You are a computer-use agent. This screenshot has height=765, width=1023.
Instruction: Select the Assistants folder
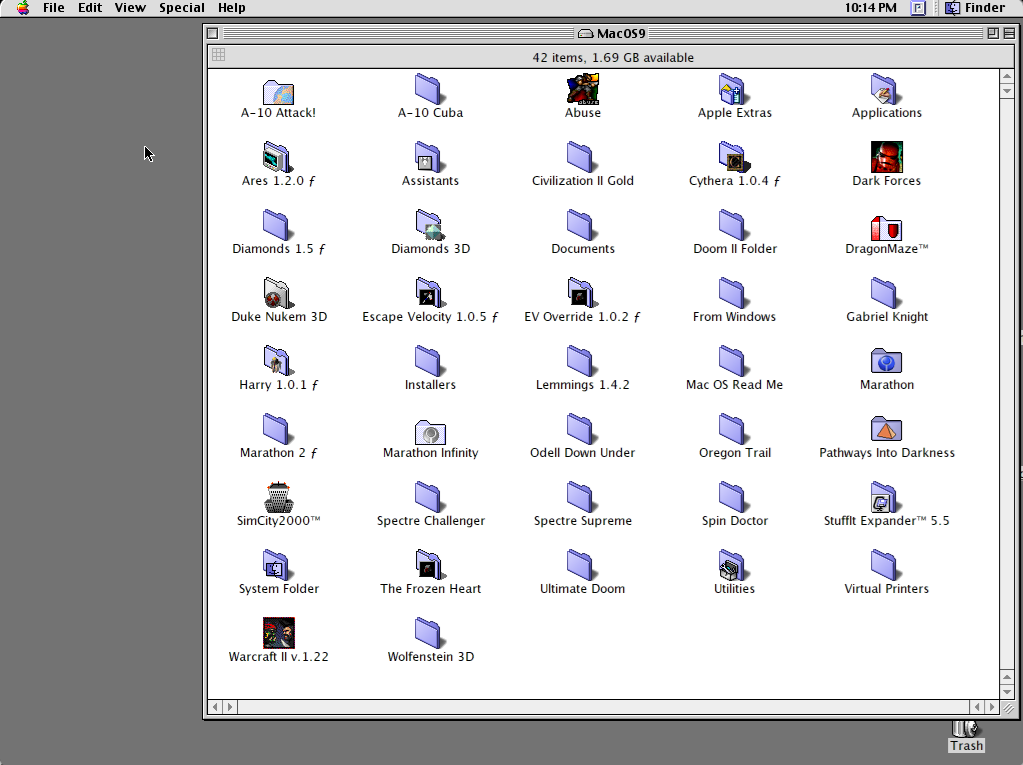(429, 157)
